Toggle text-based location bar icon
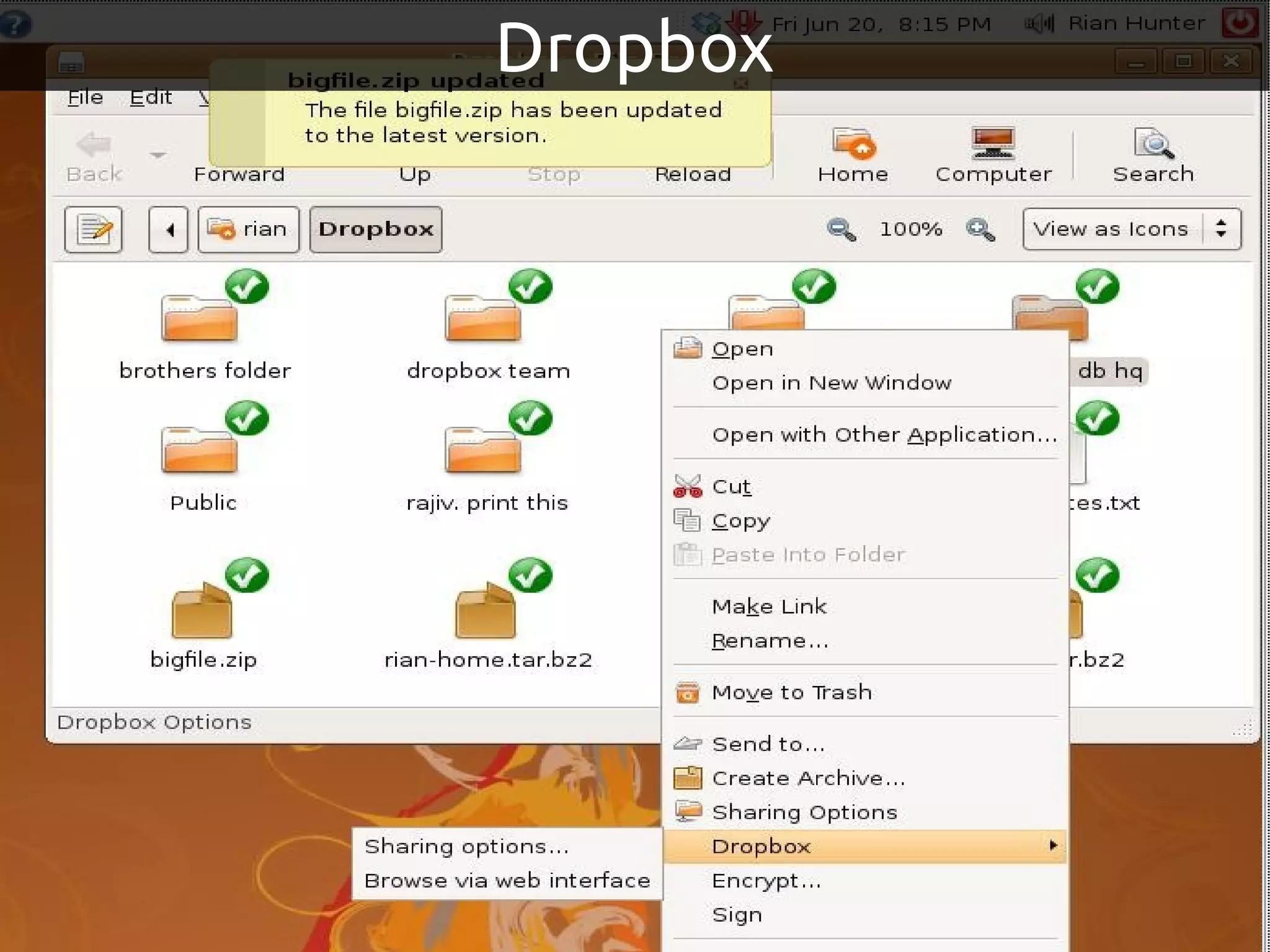 [94, 229]
